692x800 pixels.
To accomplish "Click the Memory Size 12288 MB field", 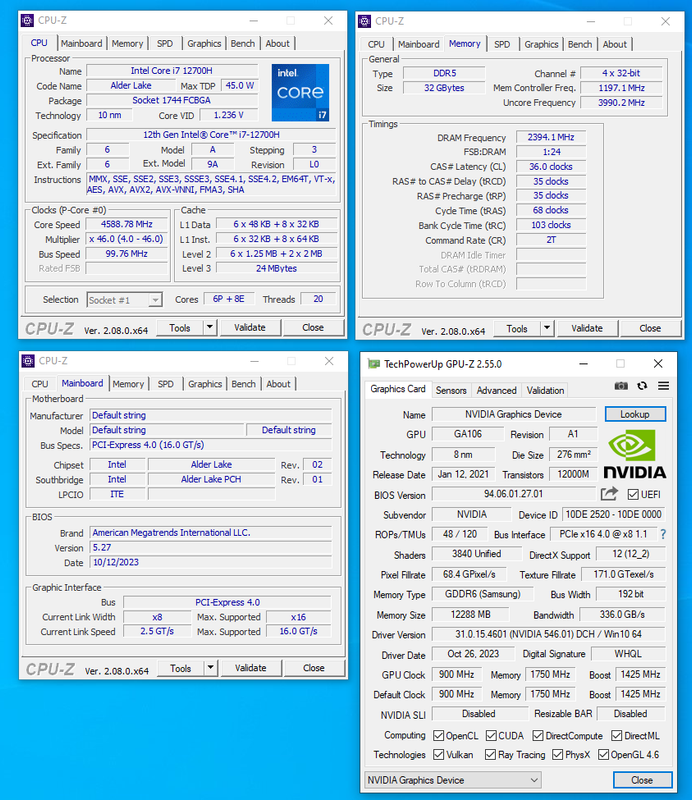I will (470, 615).
